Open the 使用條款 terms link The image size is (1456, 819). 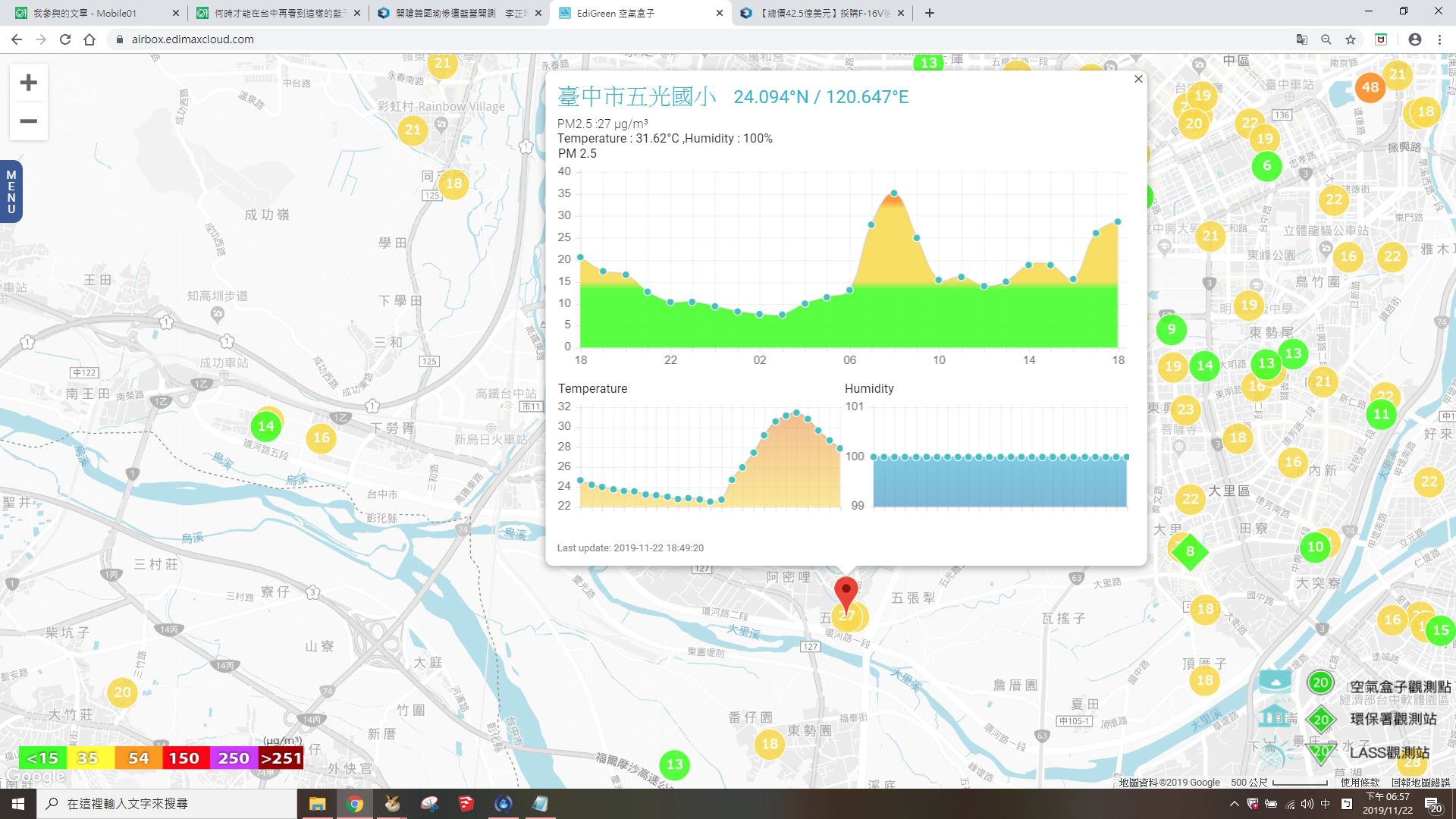[x=1360, y=783]
